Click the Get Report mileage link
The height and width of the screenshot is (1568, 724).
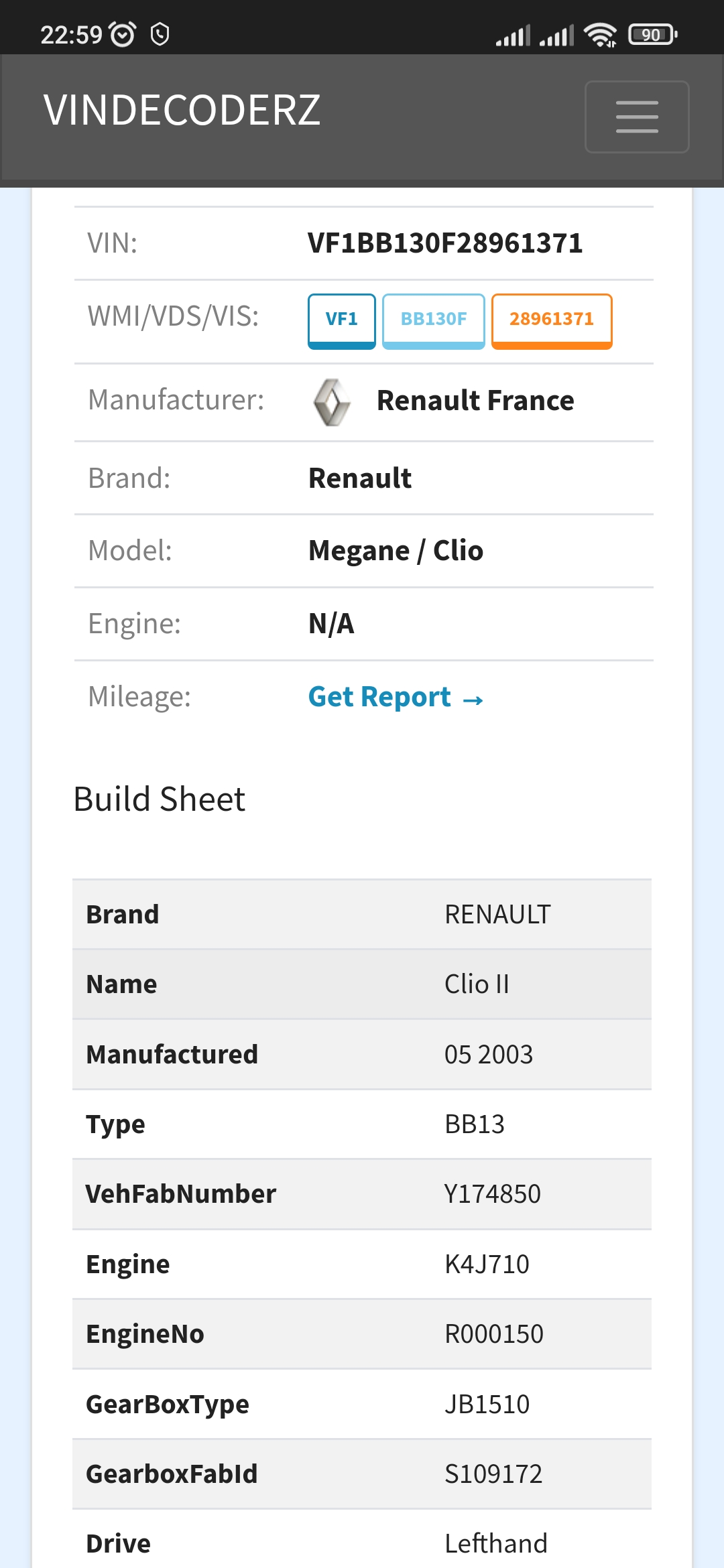[x=396, y=698]
